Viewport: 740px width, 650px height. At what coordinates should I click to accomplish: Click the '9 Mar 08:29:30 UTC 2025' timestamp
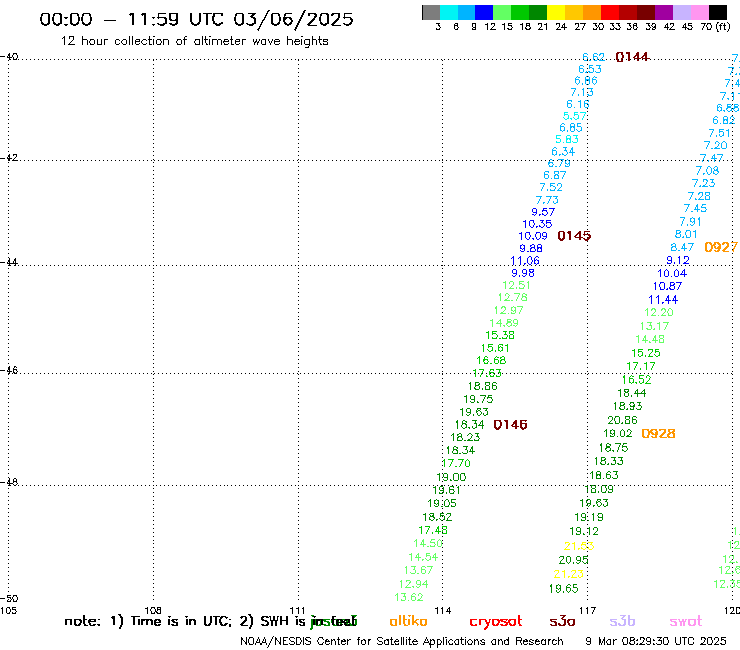pos(656,641)
